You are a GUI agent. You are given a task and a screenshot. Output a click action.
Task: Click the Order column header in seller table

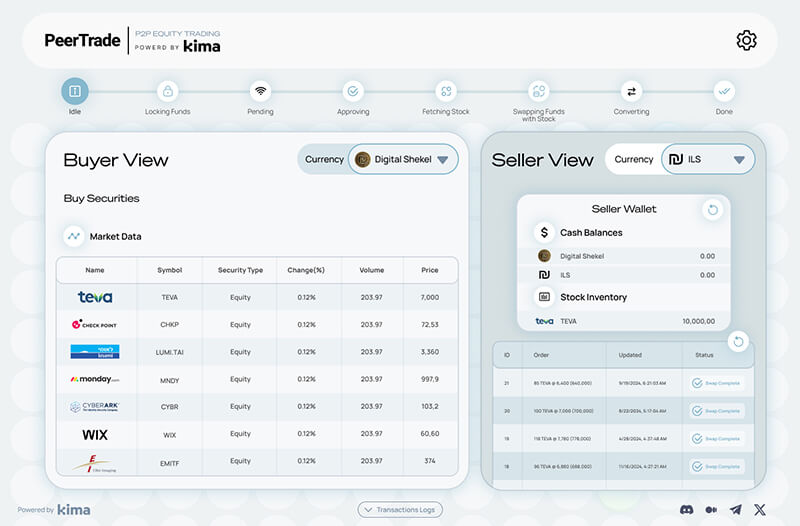541,355
